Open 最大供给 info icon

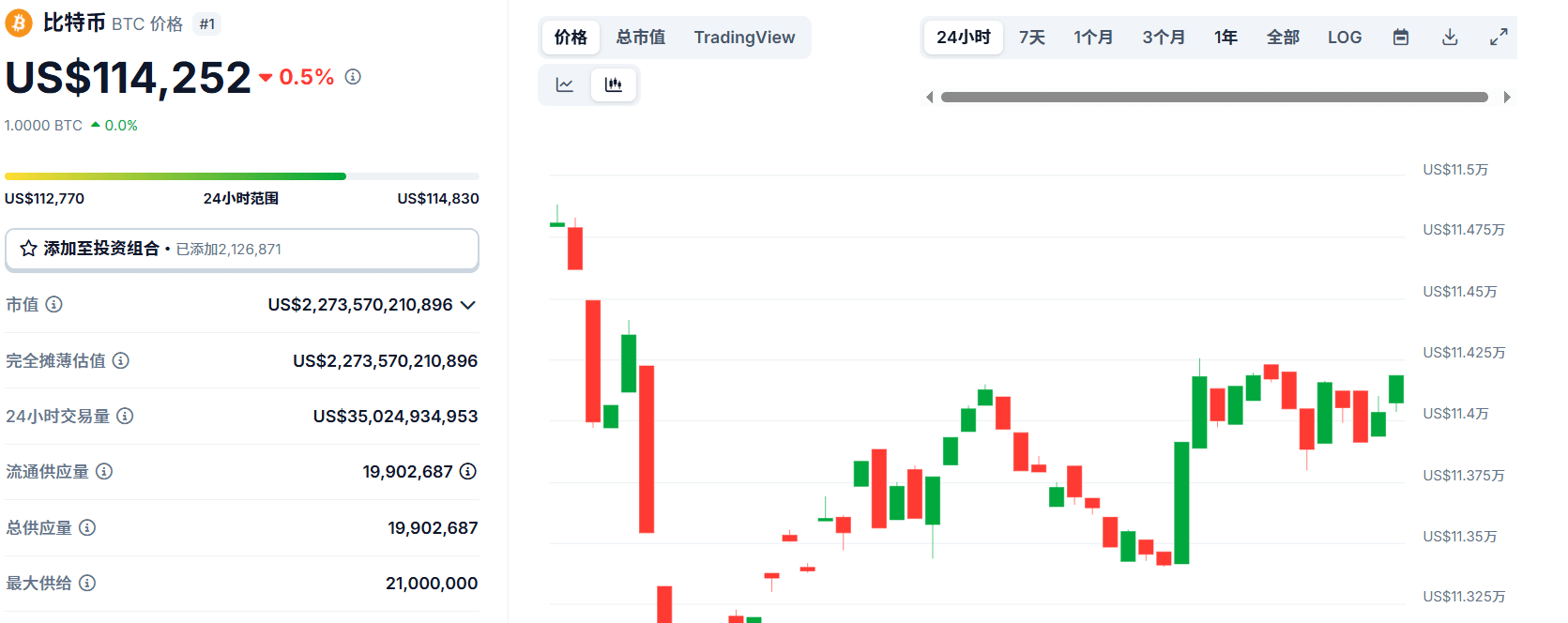click(x=87, y=583)
